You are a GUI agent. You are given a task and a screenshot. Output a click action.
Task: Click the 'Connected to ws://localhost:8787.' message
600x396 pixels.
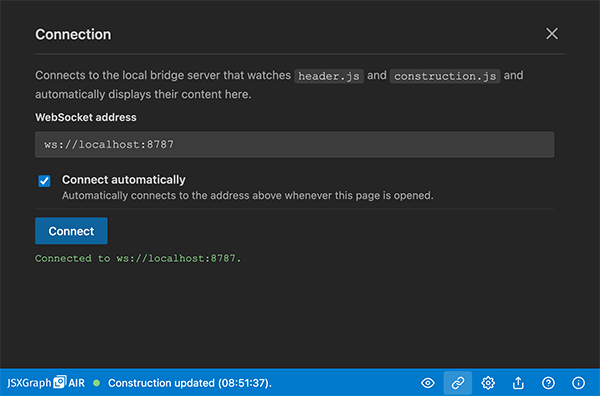click(x=138, y=259)
